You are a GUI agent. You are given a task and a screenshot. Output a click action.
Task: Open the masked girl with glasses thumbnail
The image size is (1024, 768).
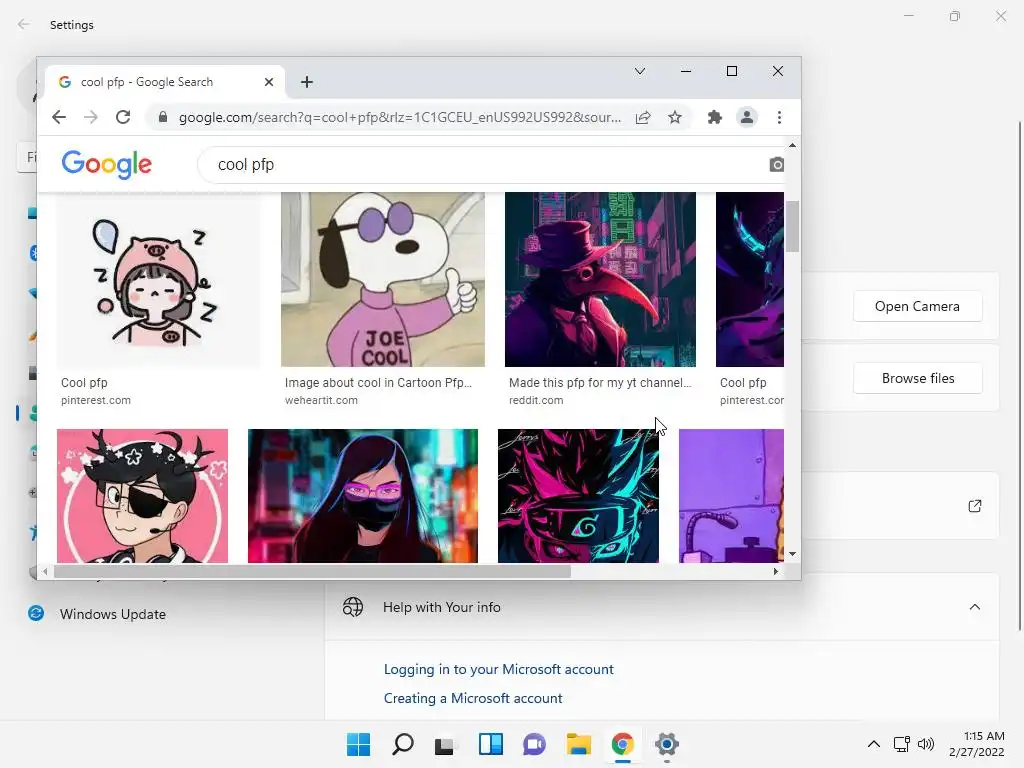pos(362,496)
